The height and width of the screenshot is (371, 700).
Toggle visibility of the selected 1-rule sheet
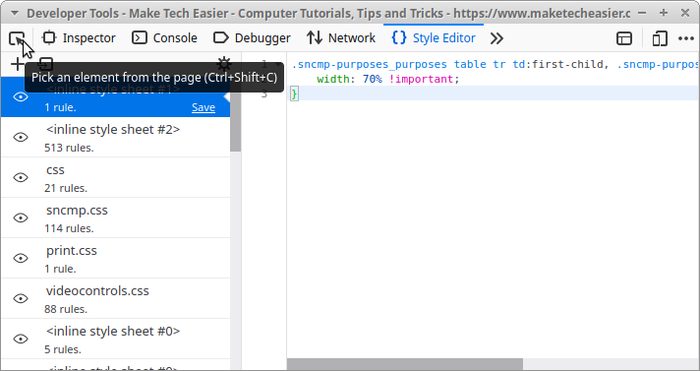(x=21, y=97)
